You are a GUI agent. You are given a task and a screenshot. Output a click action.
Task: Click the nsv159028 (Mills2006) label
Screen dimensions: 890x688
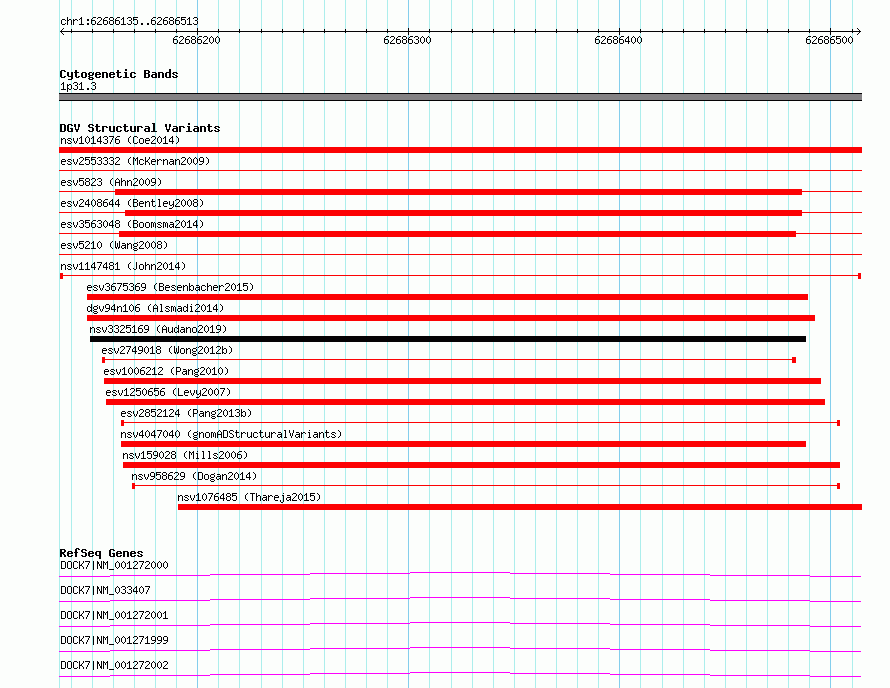[185, 455]
